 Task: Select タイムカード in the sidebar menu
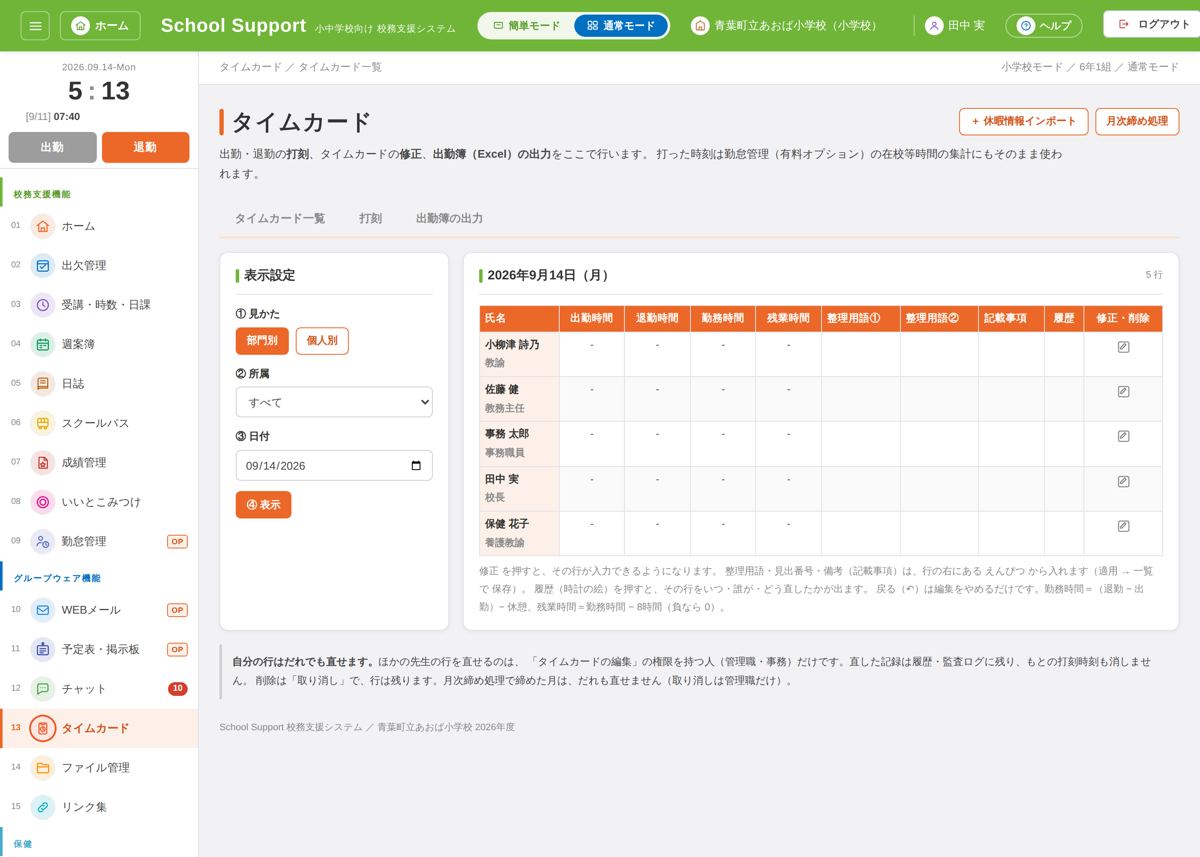point(99,728)
